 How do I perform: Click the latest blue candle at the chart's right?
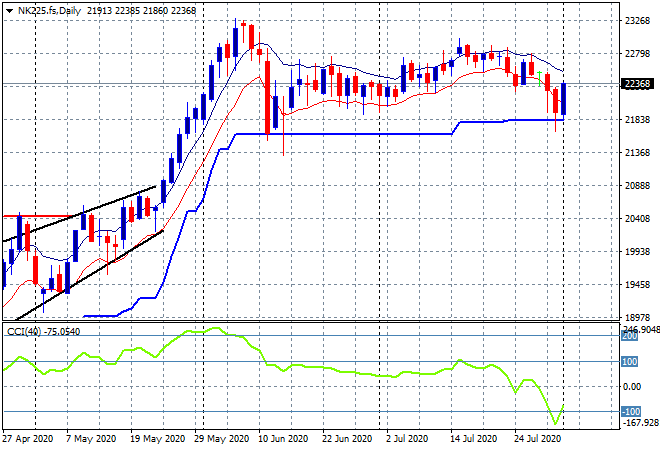563,99
